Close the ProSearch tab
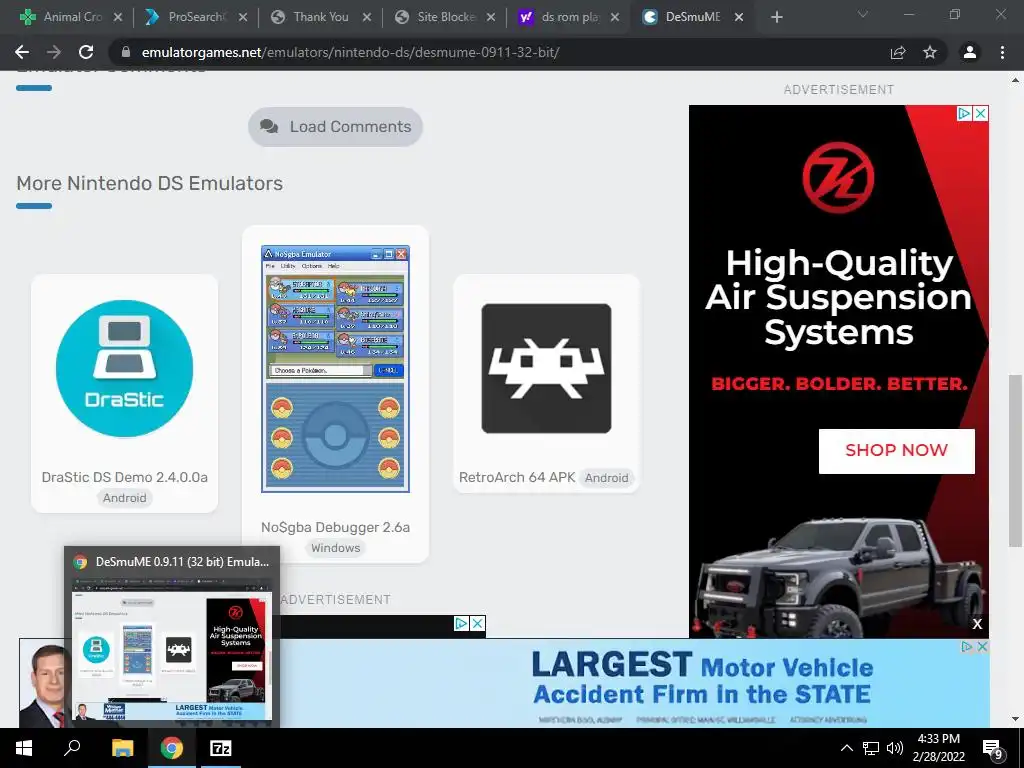 point(242,17)
